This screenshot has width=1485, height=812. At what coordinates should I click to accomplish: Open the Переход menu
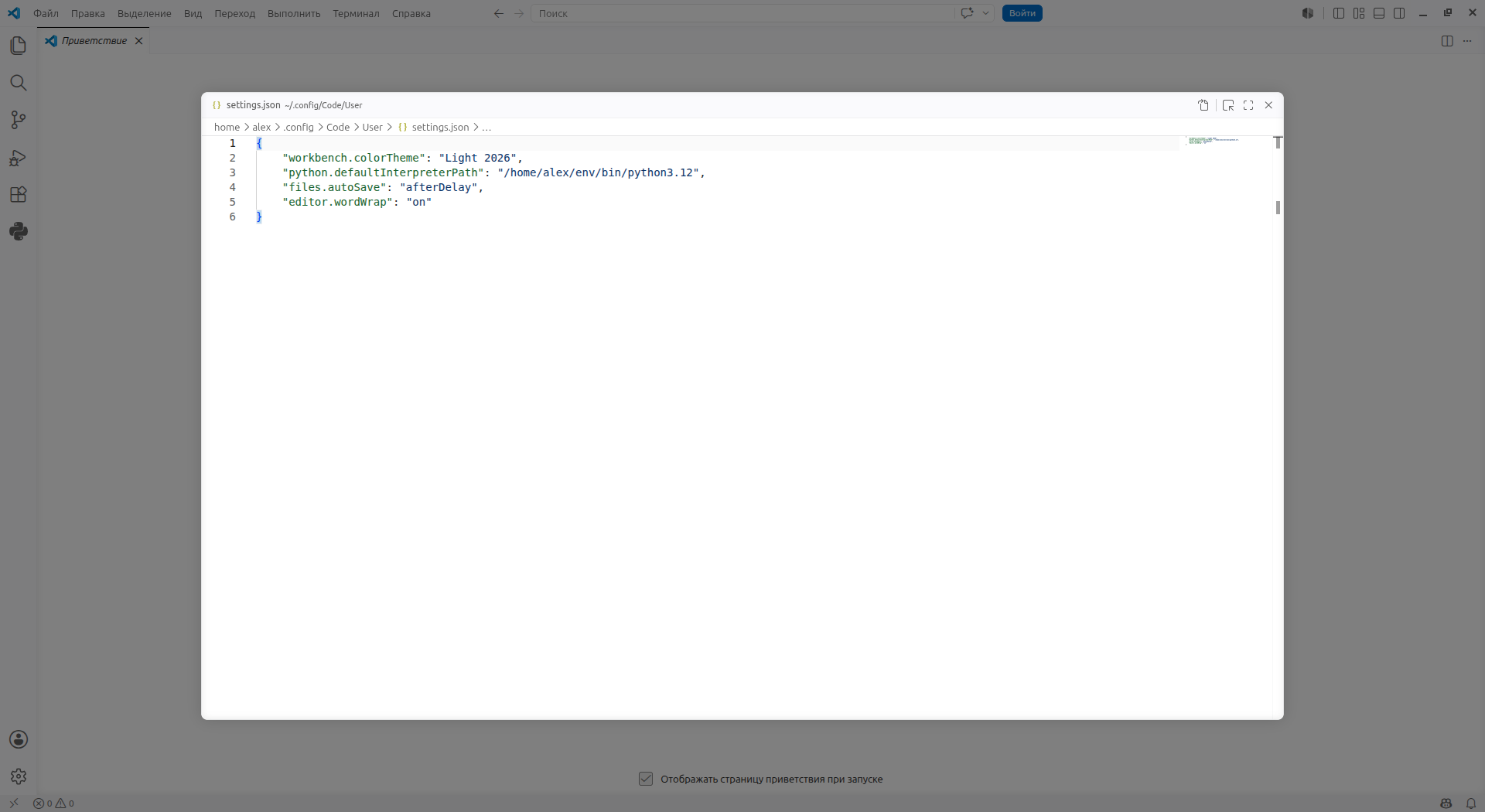[x=235, y=13]
